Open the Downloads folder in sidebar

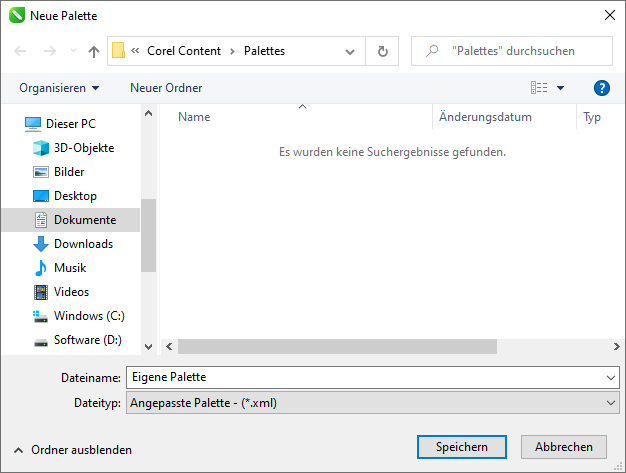(x=82, y=244)
